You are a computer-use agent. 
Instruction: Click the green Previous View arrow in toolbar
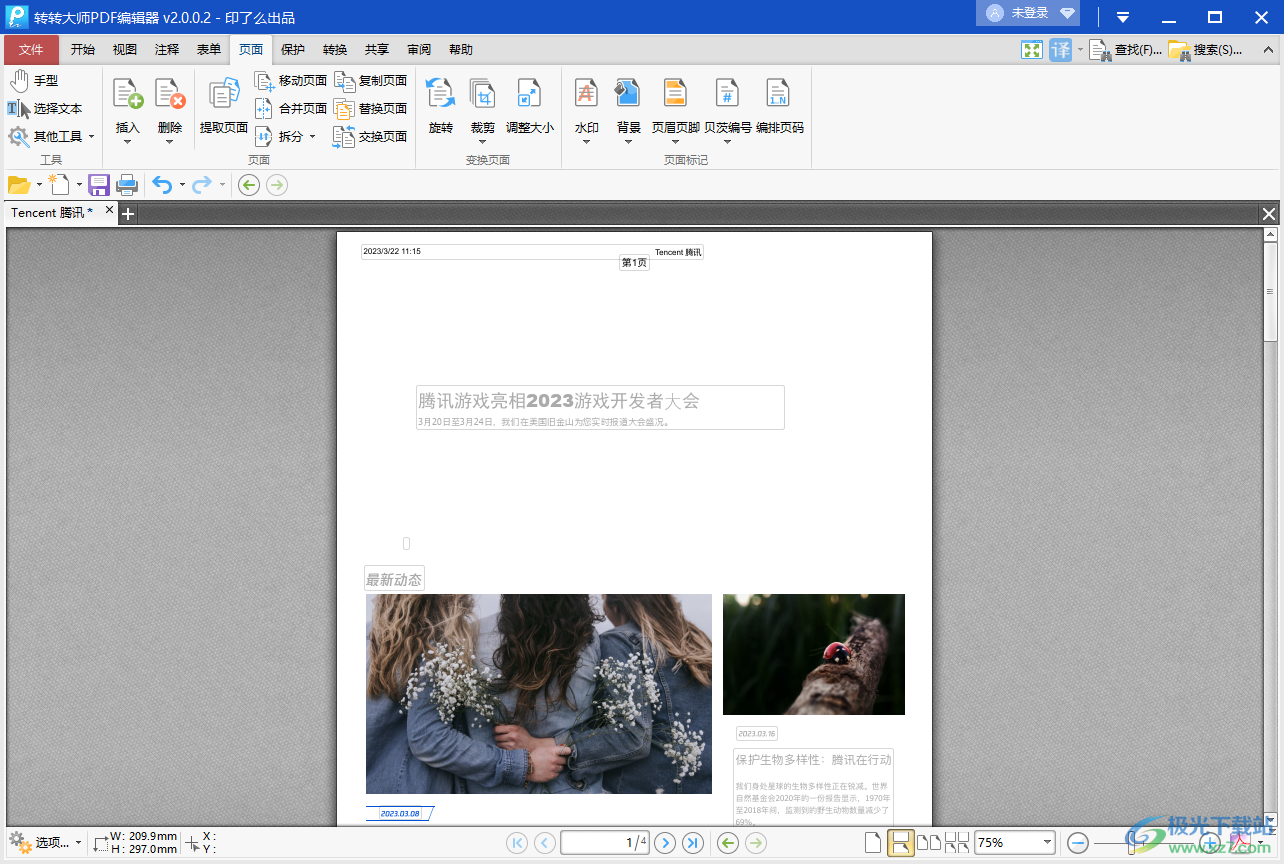tap(249, 184)
